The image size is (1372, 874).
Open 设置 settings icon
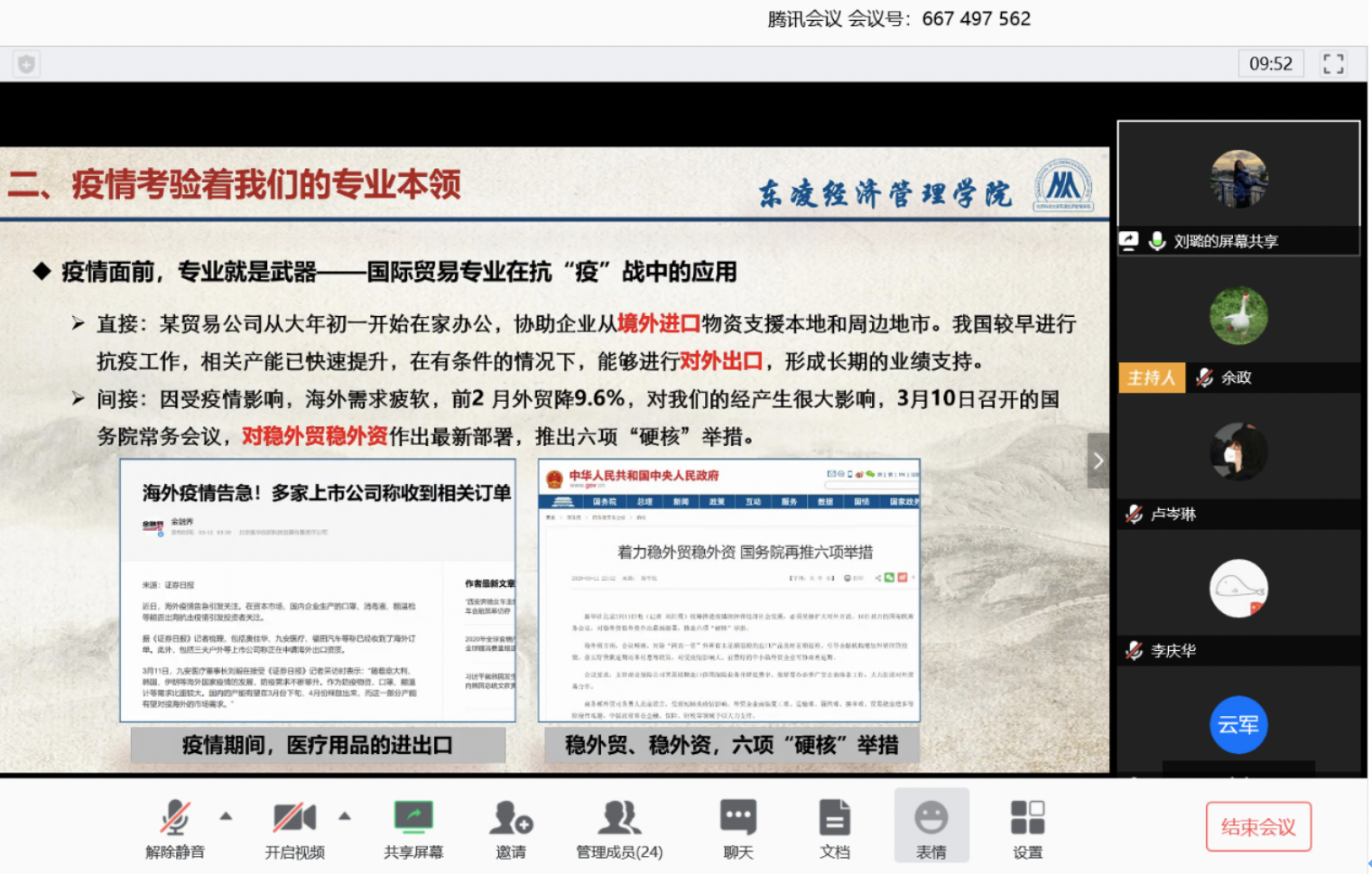[1027, 828]
